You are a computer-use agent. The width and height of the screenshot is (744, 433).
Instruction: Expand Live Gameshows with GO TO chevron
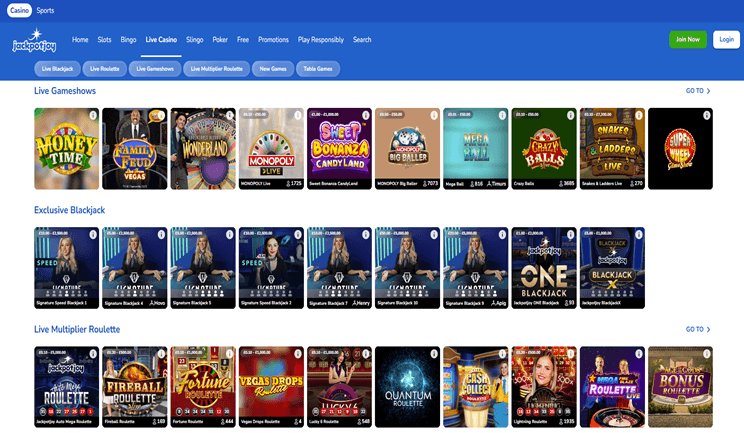[698, 91]
